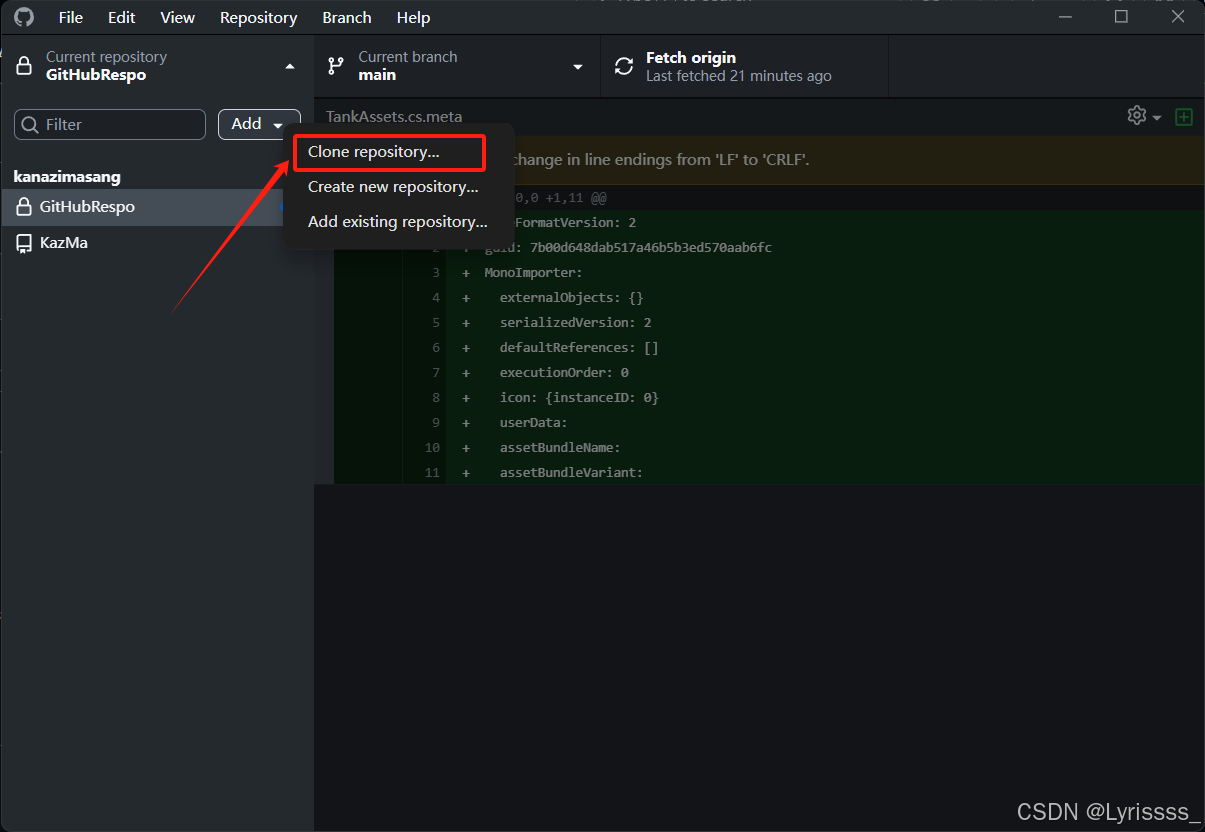Click diff line 'executionOrder: 0'
Image resolution: width=1205 pixels, height=832 pixels.
[x=564, y=372]
